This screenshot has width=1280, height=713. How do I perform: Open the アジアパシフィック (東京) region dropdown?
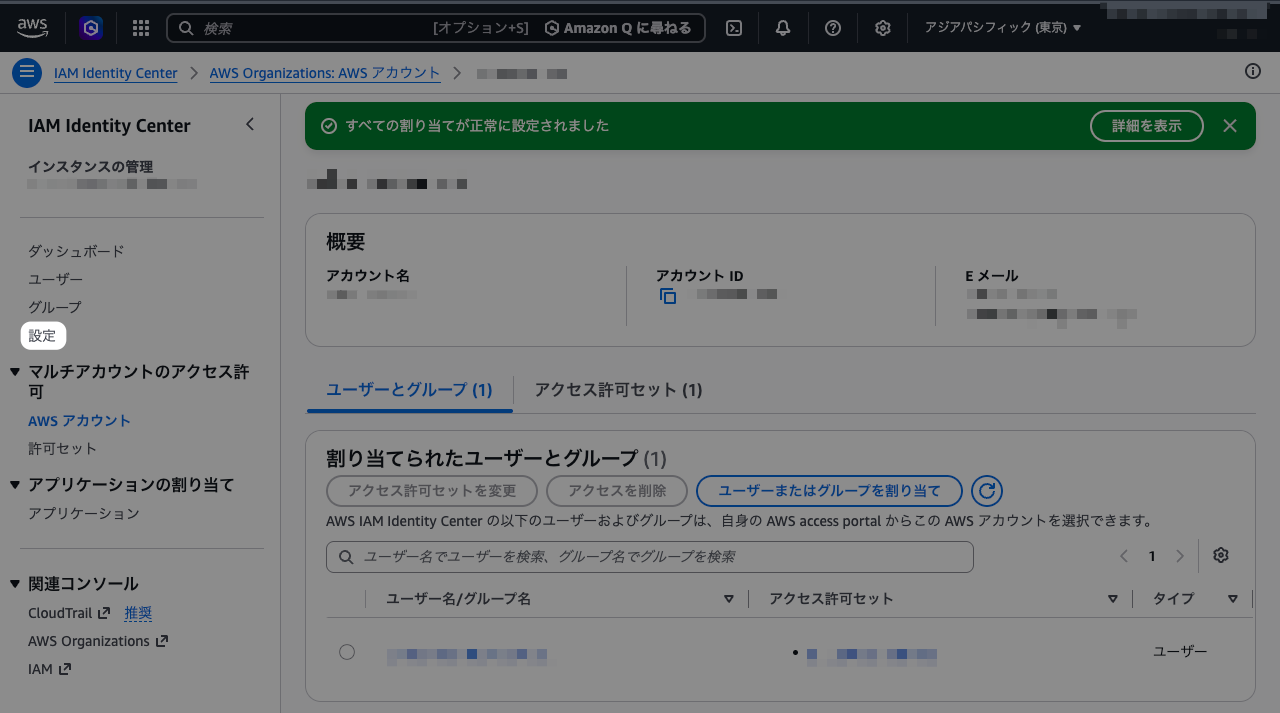pos(1003,28)
